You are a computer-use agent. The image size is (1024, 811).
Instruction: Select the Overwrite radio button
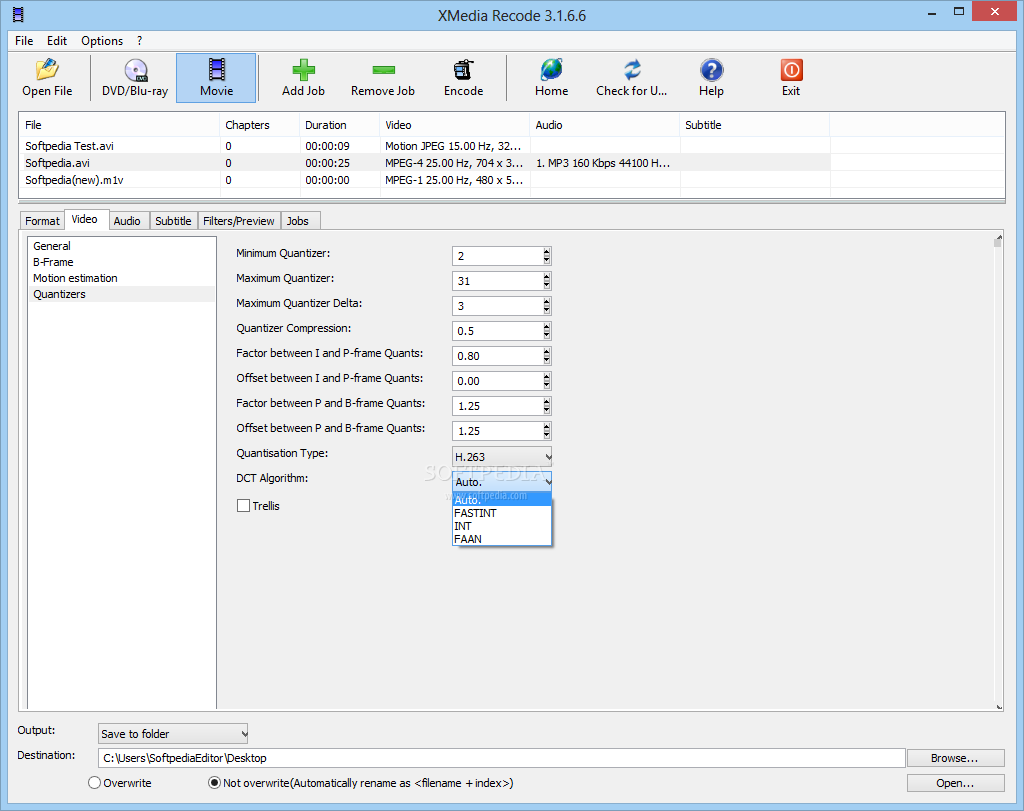coord(95,782)
